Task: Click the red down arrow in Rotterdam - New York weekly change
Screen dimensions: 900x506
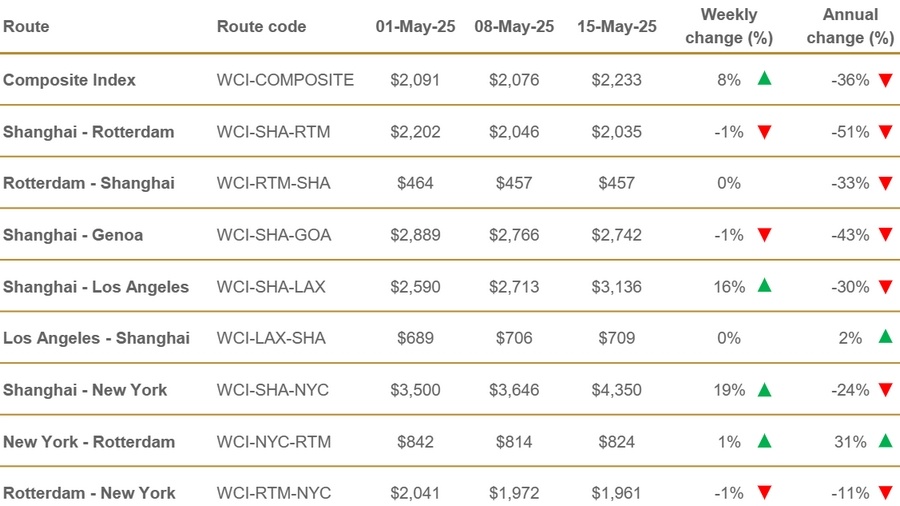Action: pos(764,493)
